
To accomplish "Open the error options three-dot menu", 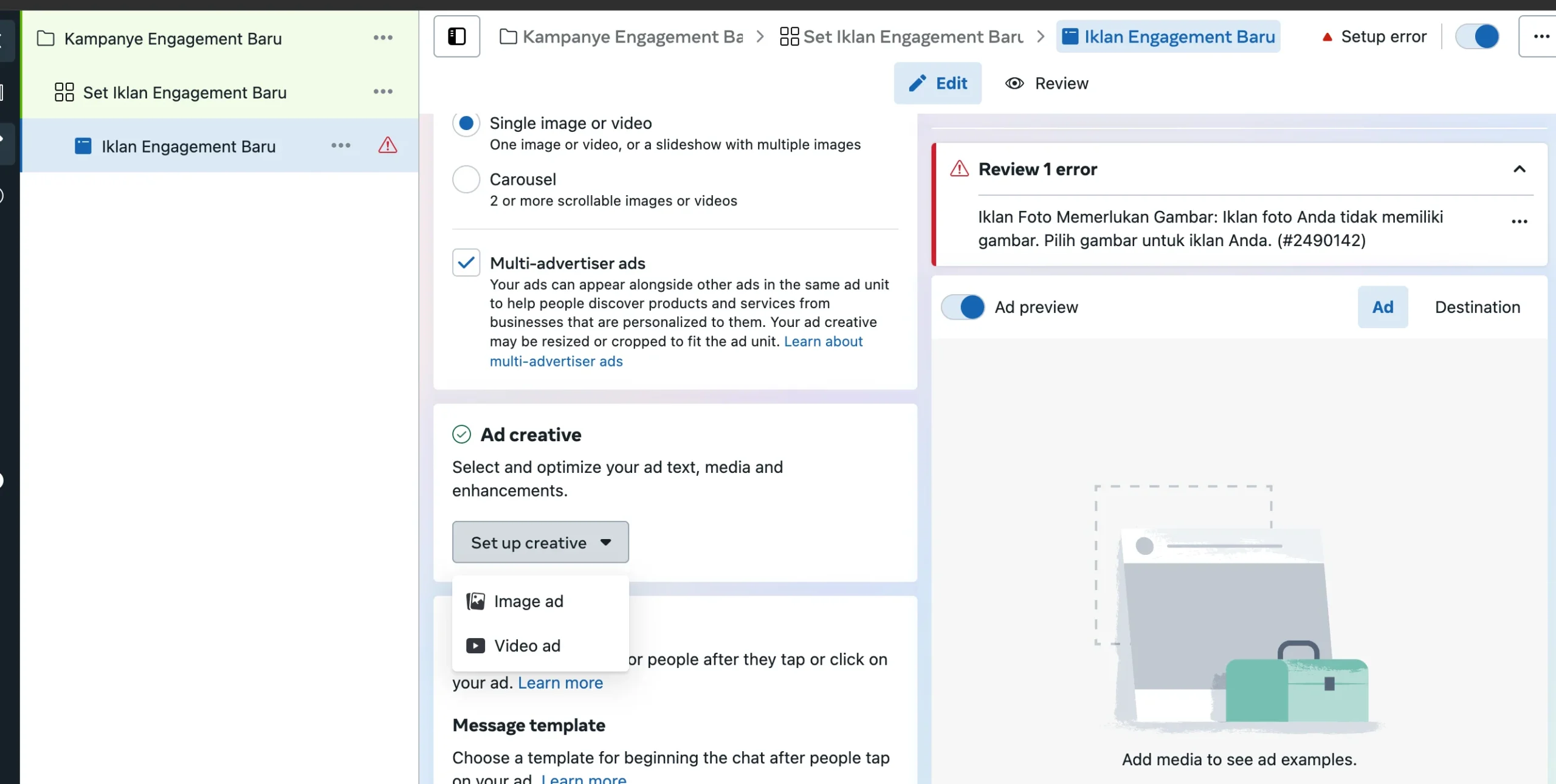I will coord(1519,222).
